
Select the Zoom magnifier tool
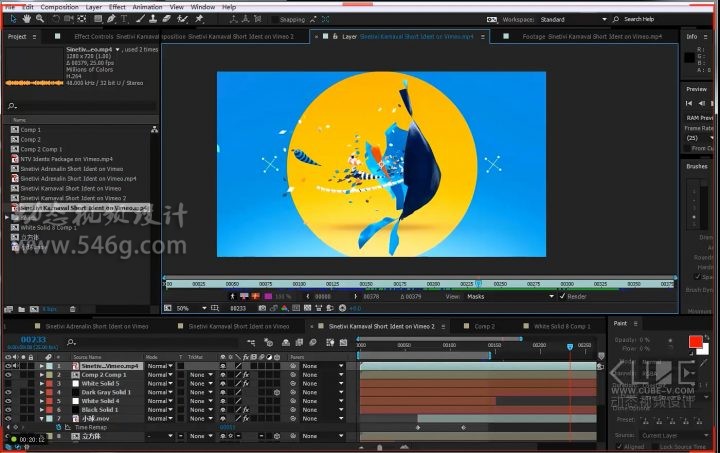(x=40, y=19)
